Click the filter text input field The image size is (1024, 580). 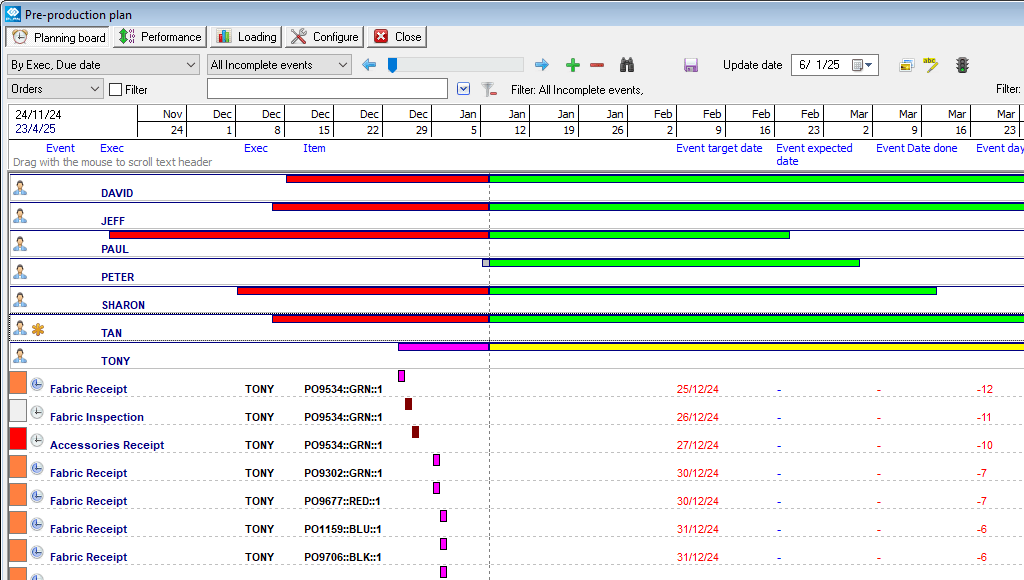326,89
